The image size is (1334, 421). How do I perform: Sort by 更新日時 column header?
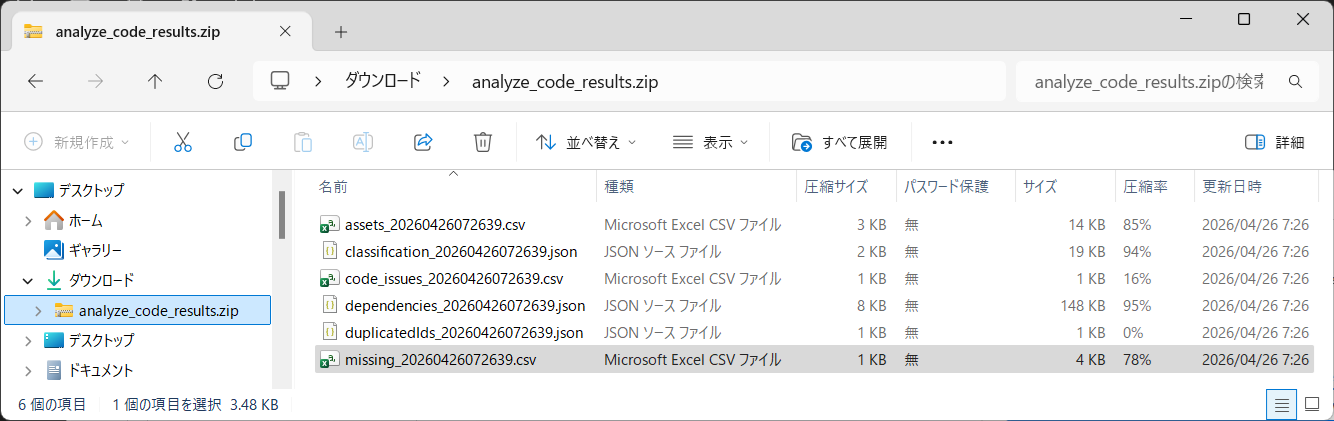pos(1232,186)
